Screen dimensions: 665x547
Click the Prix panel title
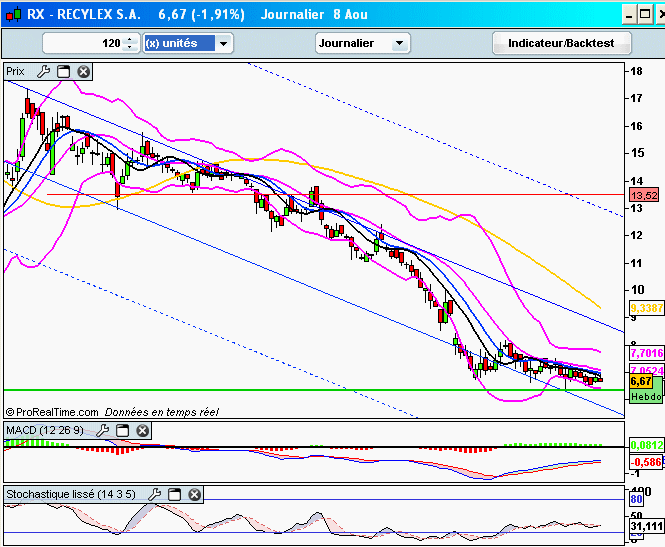(15, 72)
